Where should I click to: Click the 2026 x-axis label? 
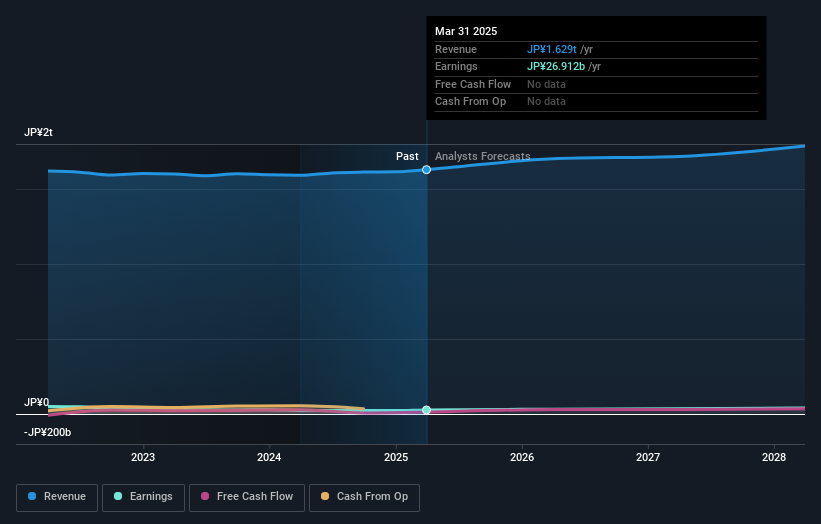point(522,457)
